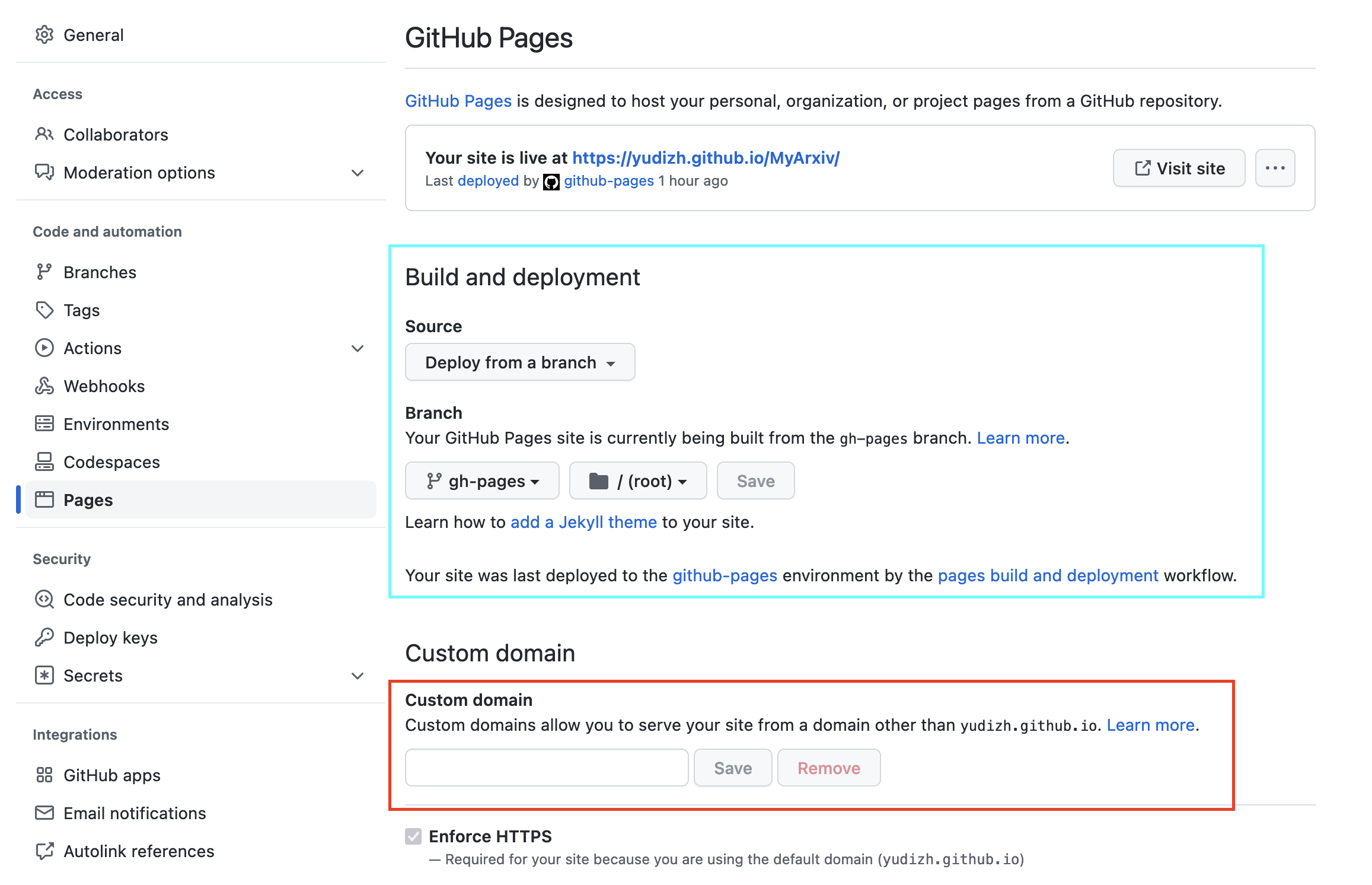Open the Deploy from a branch dropdown
1372x885 pixels.
pos(520,362)
